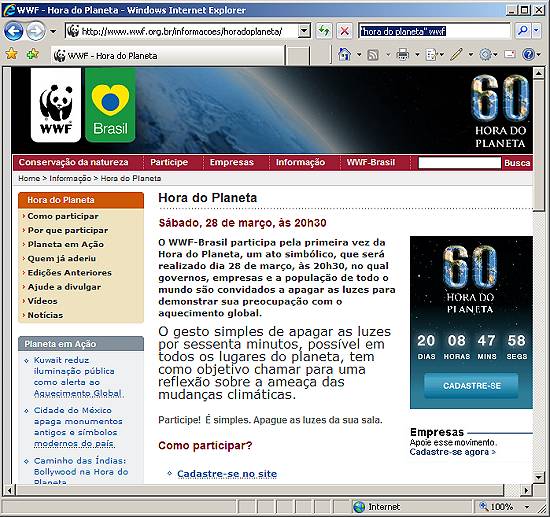Open the WWF-Brasil menu item
Viewport: 550px width, 517px height.
(371, 162)
